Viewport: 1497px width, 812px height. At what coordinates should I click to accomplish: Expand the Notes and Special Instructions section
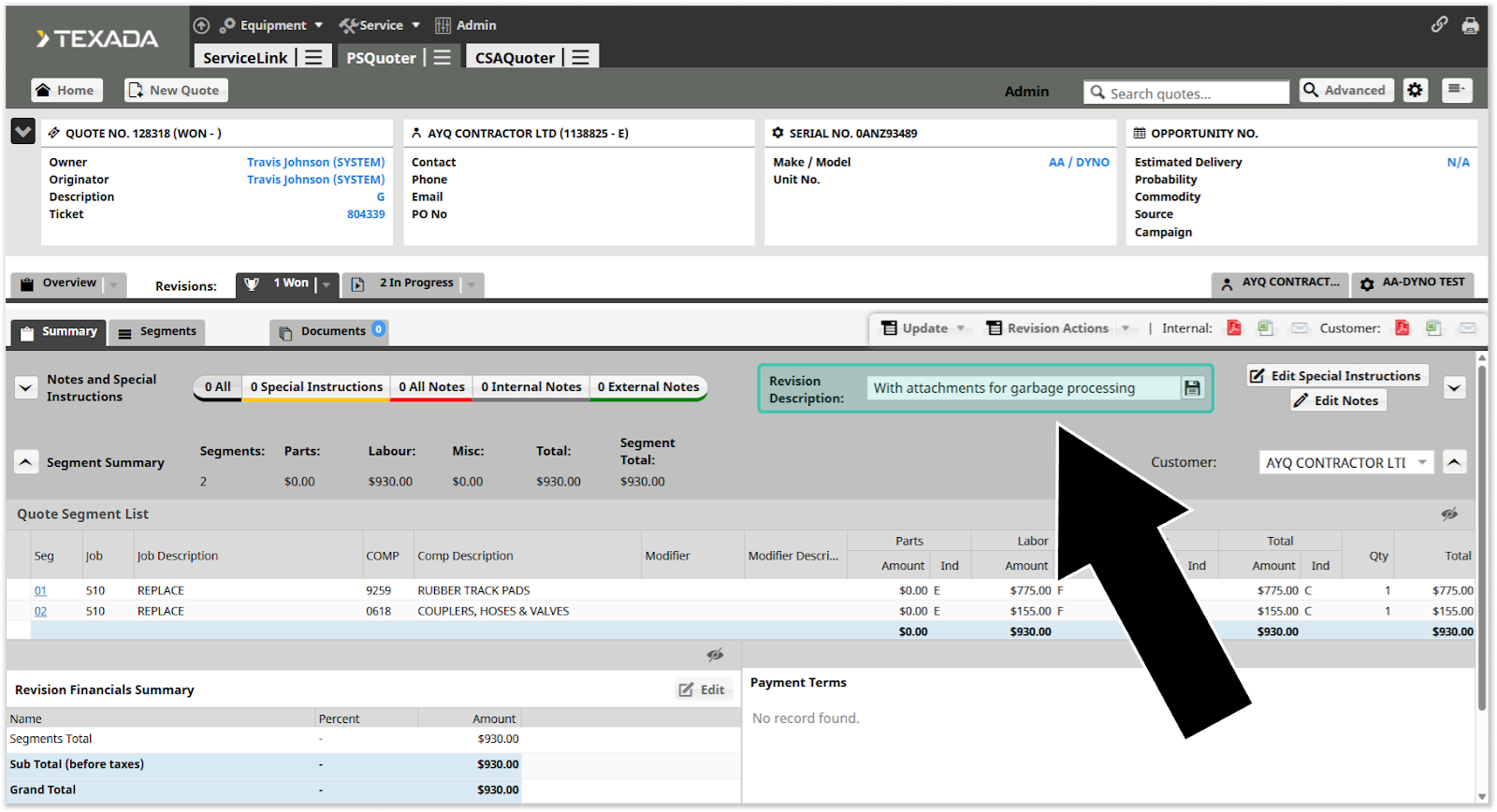(26, 387)
